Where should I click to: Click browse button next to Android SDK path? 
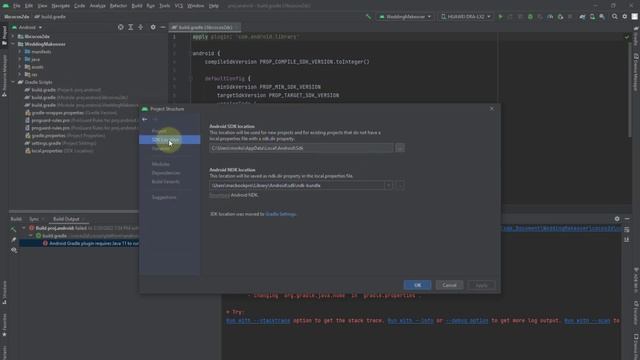point(400,148)
